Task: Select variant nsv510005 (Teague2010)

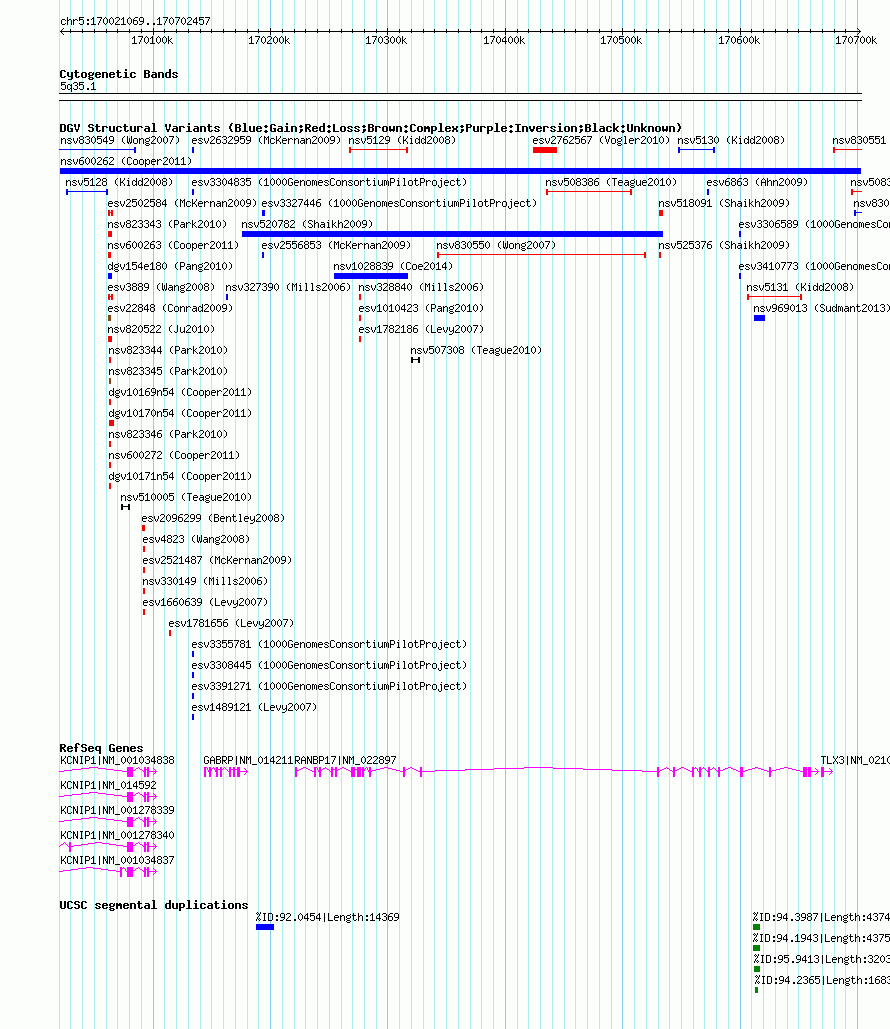Action: (186, 497)
